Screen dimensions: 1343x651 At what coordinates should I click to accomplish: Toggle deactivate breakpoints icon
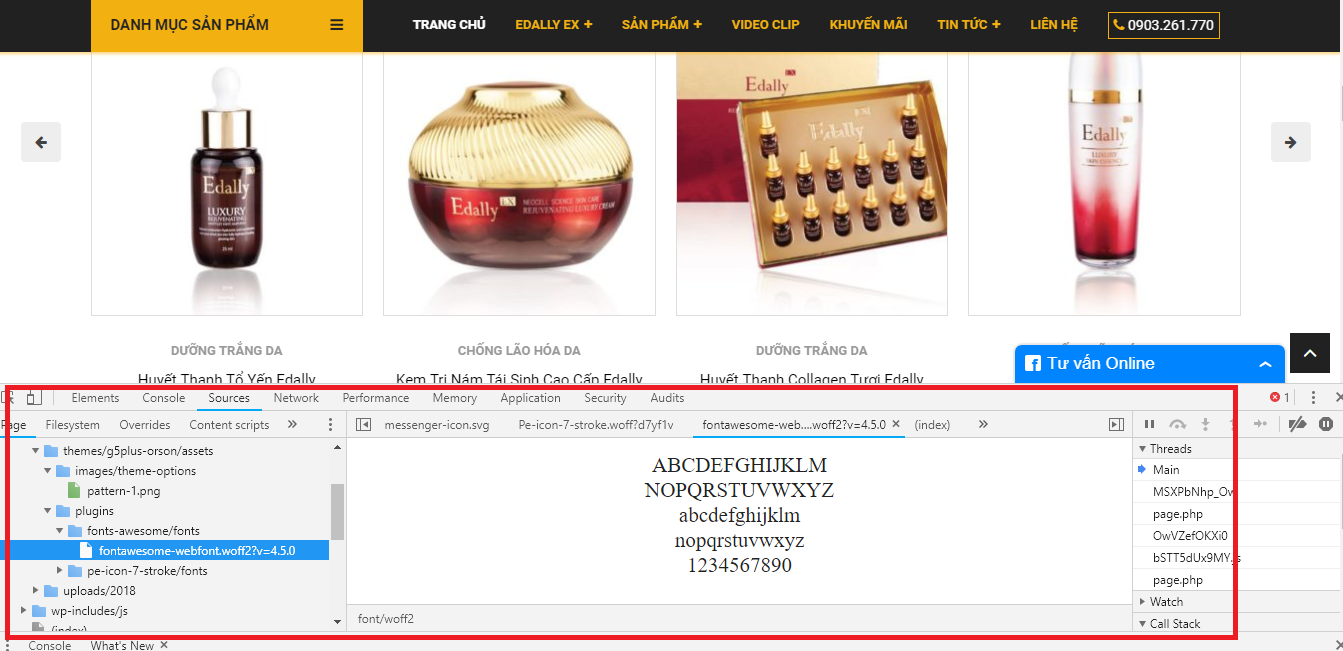(1298, 425)
